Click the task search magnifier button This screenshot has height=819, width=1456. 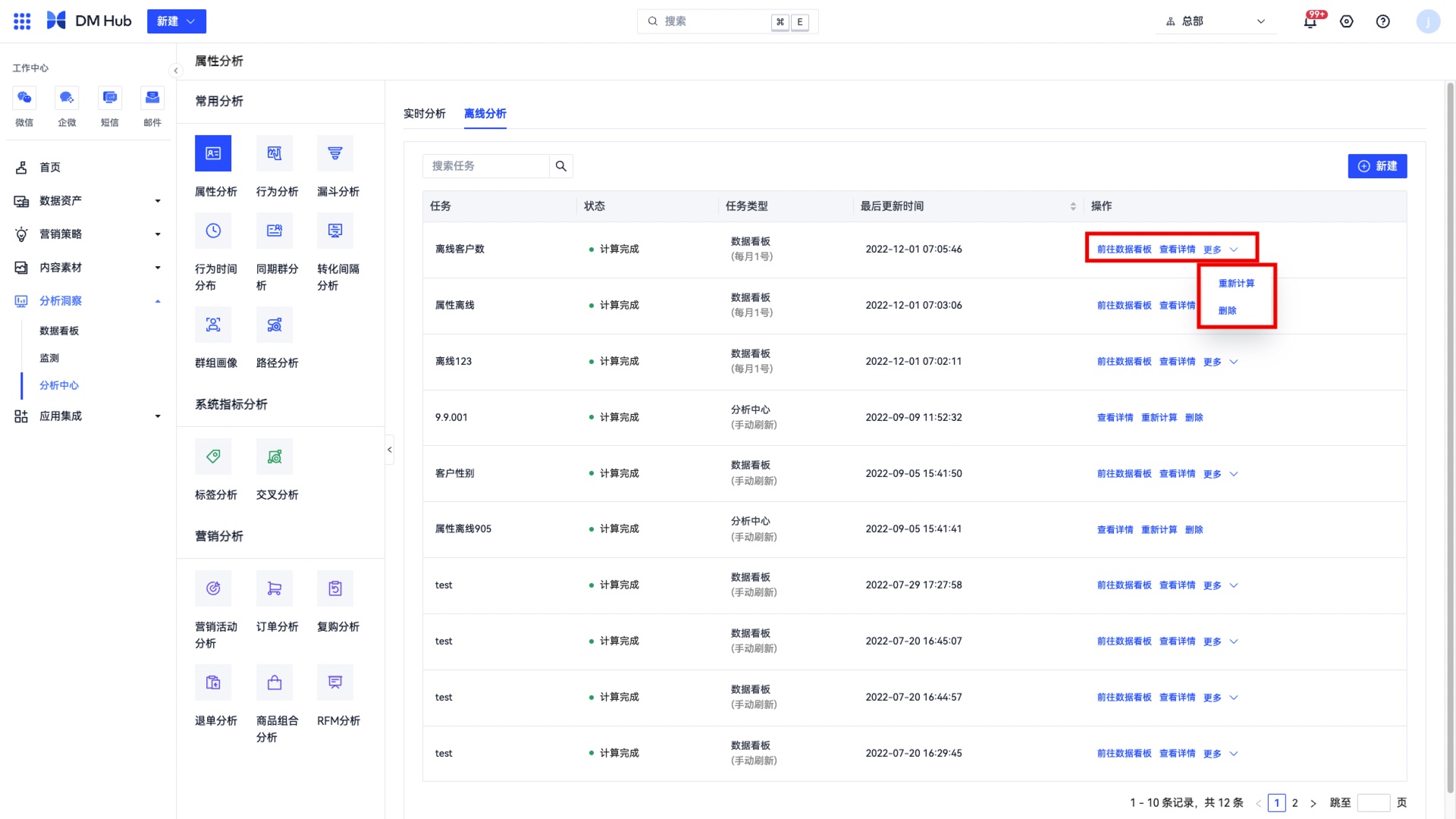(561, 166)
